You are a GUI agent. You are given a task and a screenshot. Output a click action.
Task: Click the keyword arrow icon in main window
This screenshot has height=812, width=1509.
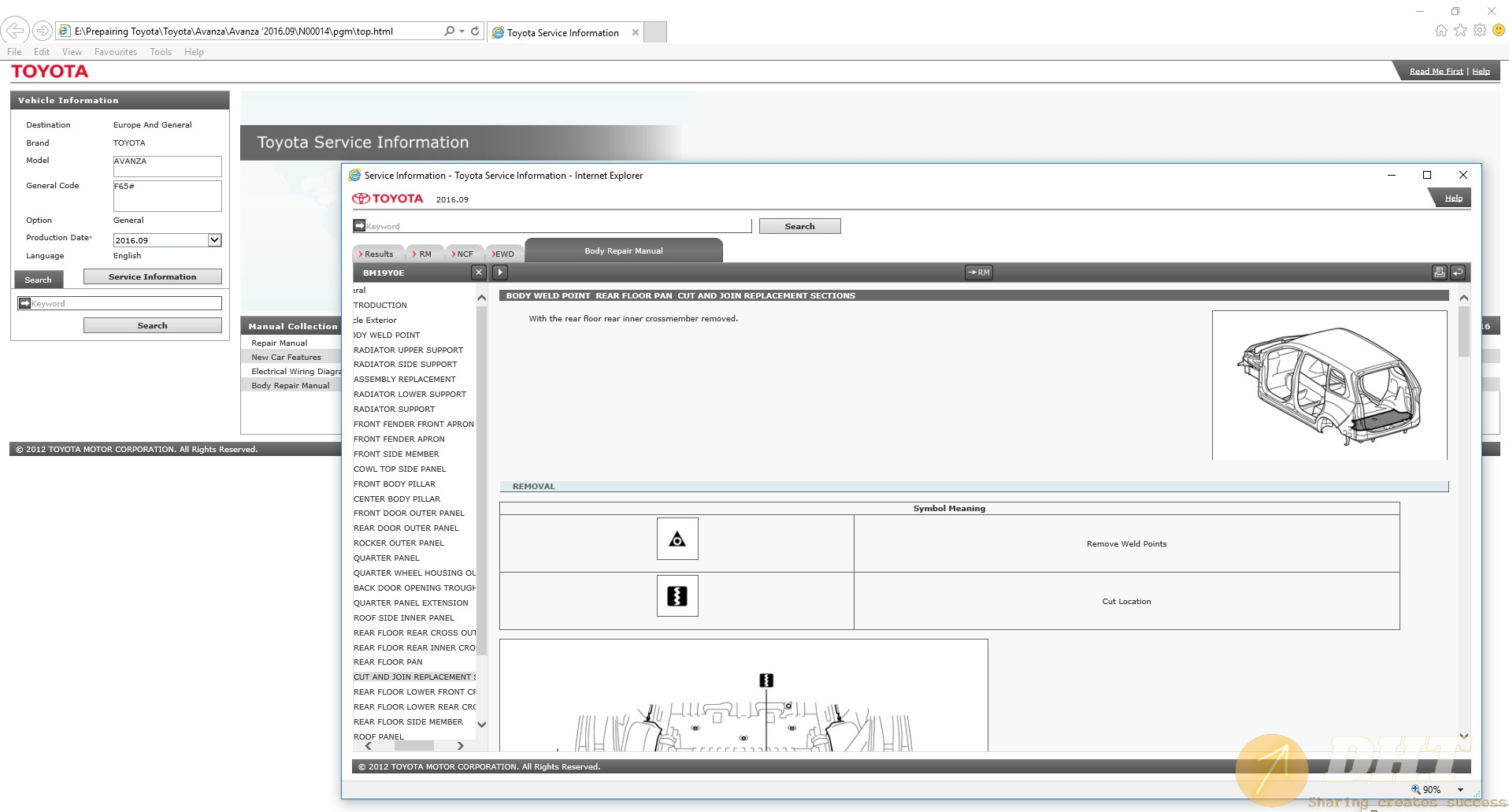pyautogui.click(x=24, y=303)
